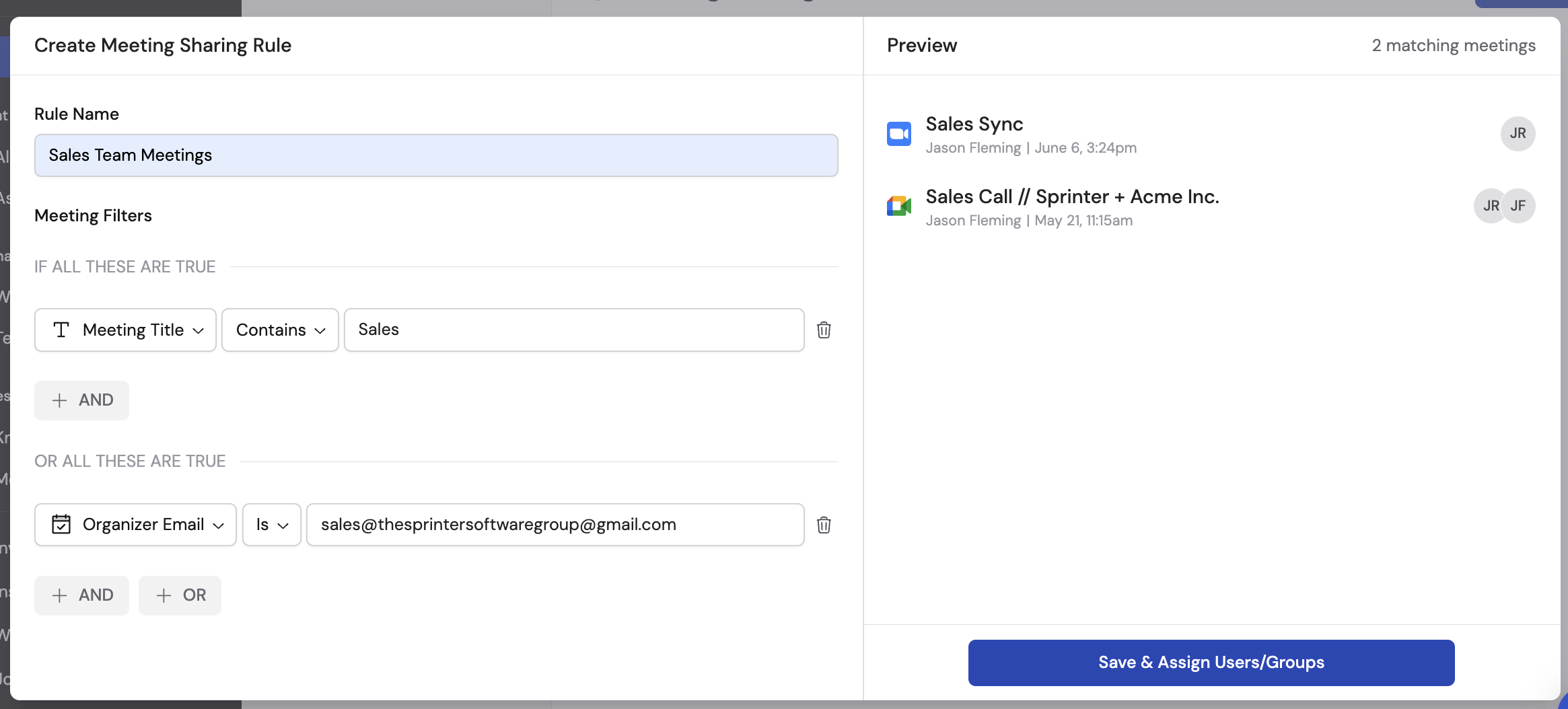Delete the Organizer Email filter via trash icon
This screenshot has width=1568, height=709.
[825, 525]
